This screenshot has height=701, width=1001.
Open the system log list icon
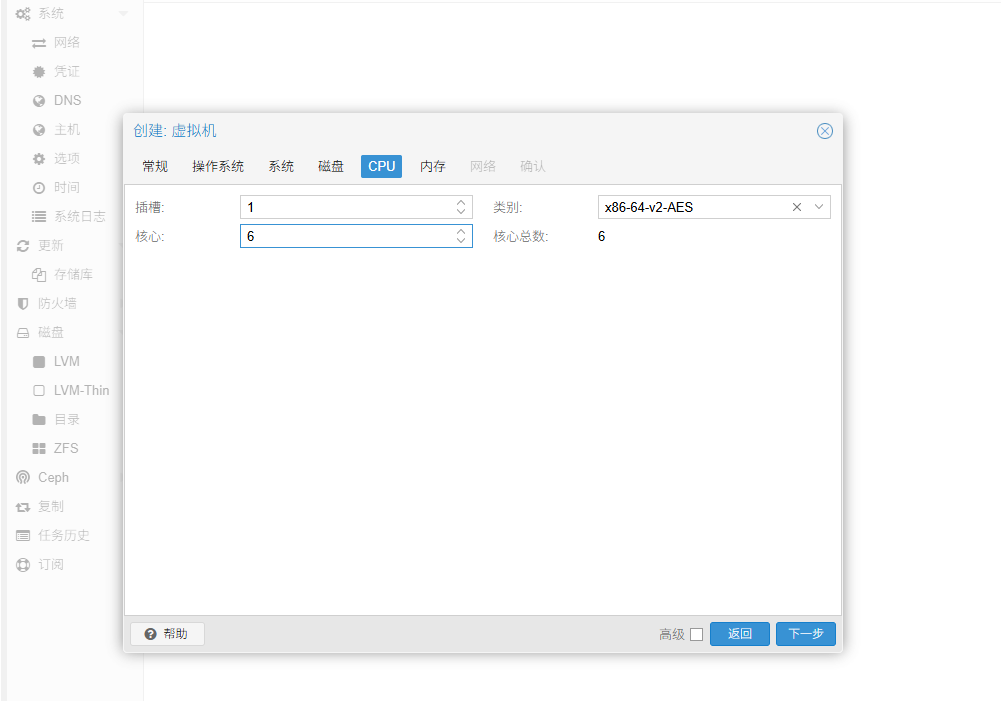[x=39, y=216]
